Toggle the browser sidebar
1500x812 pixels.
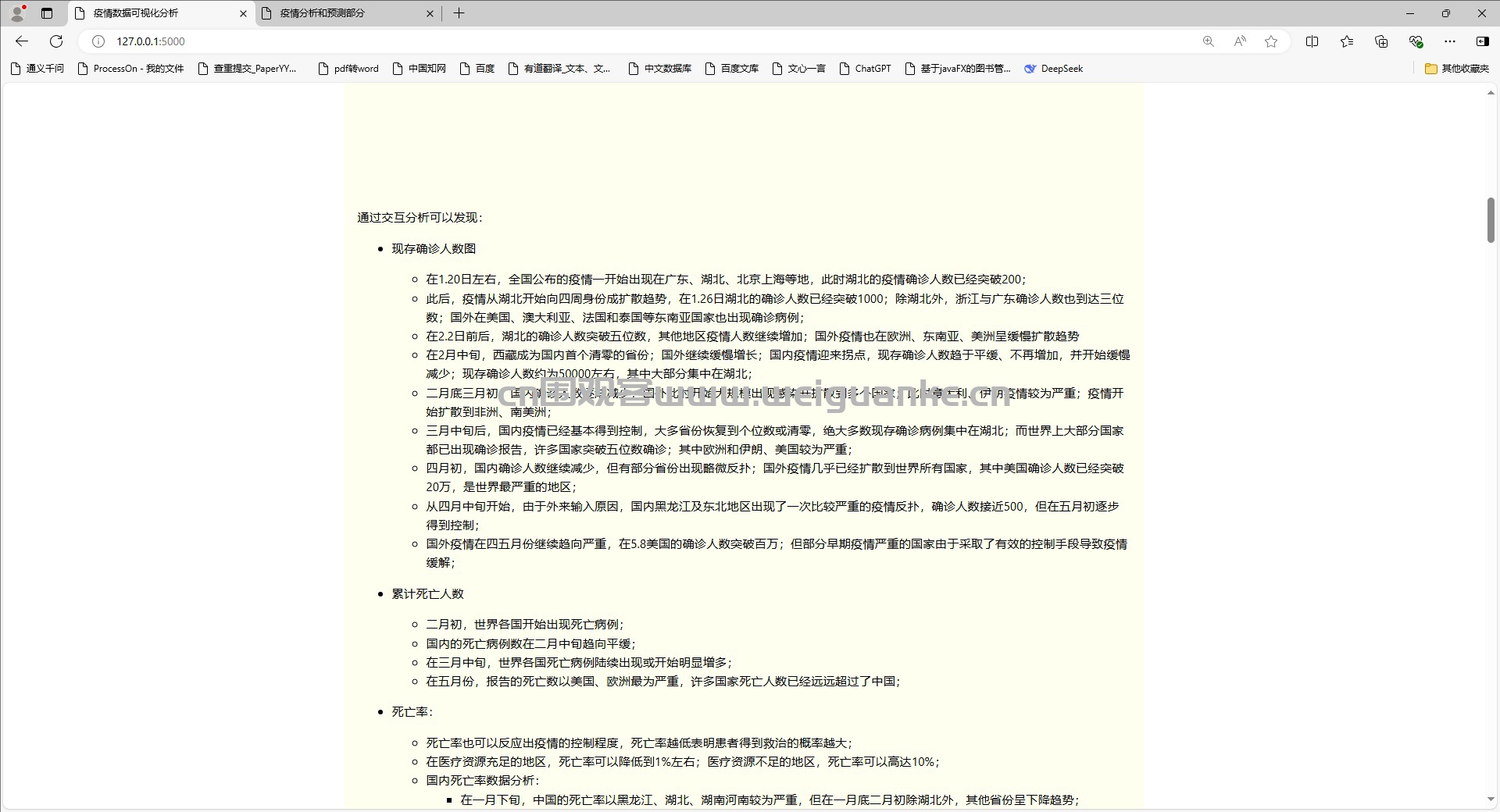pos(1482,41)
